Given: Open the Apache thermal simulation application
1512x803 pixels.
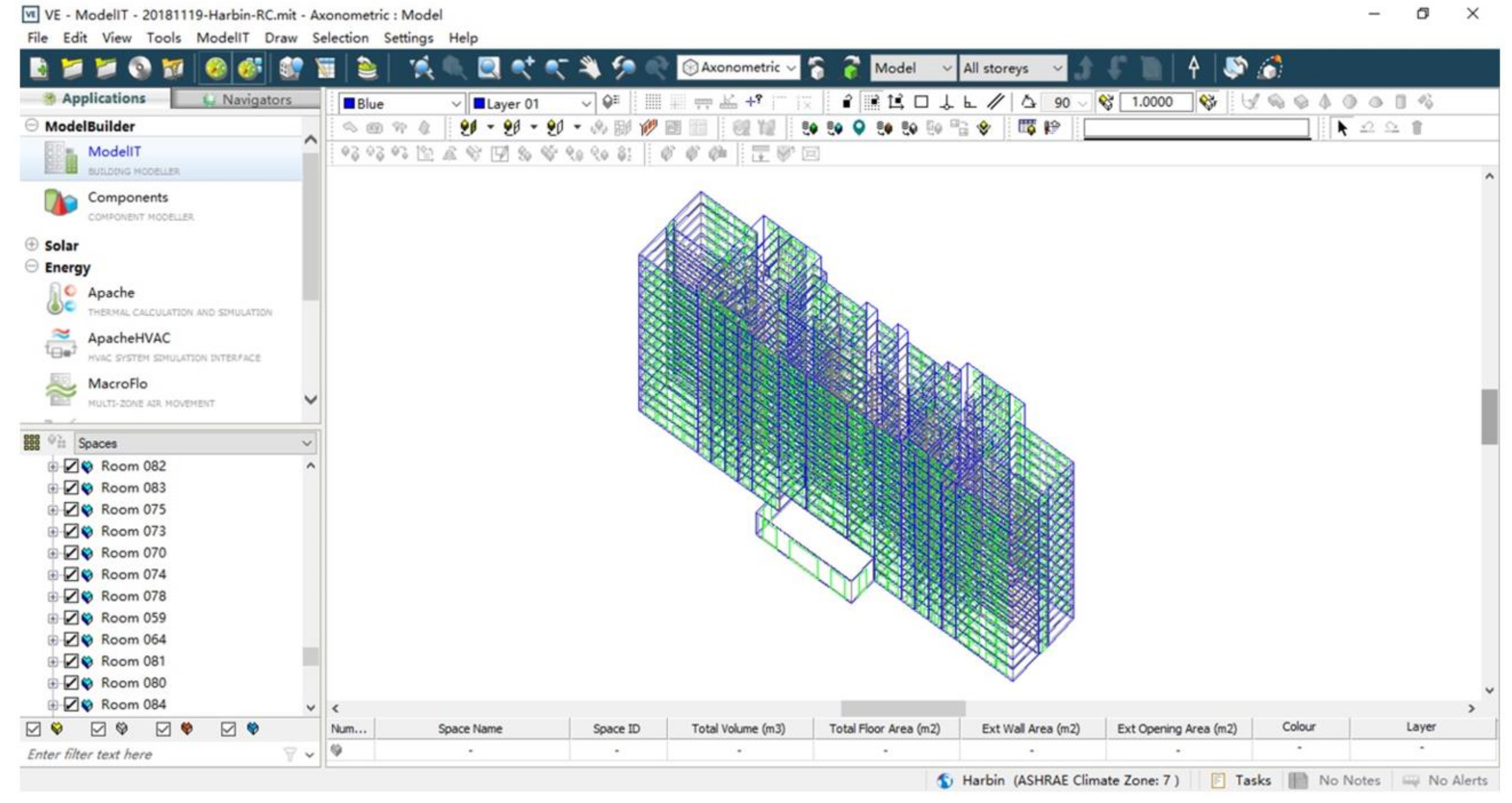Looking at the screenshot, I should pyautogui.click(x=111, y=292).
